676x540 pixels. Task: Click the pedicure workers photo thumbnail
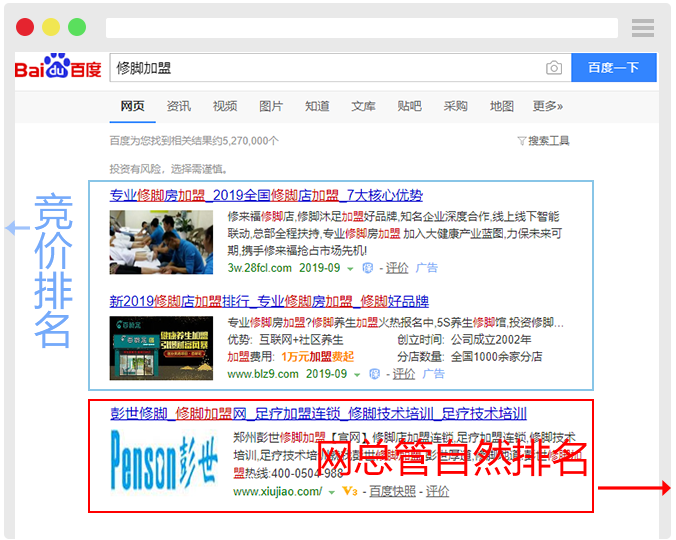point(161,242)
